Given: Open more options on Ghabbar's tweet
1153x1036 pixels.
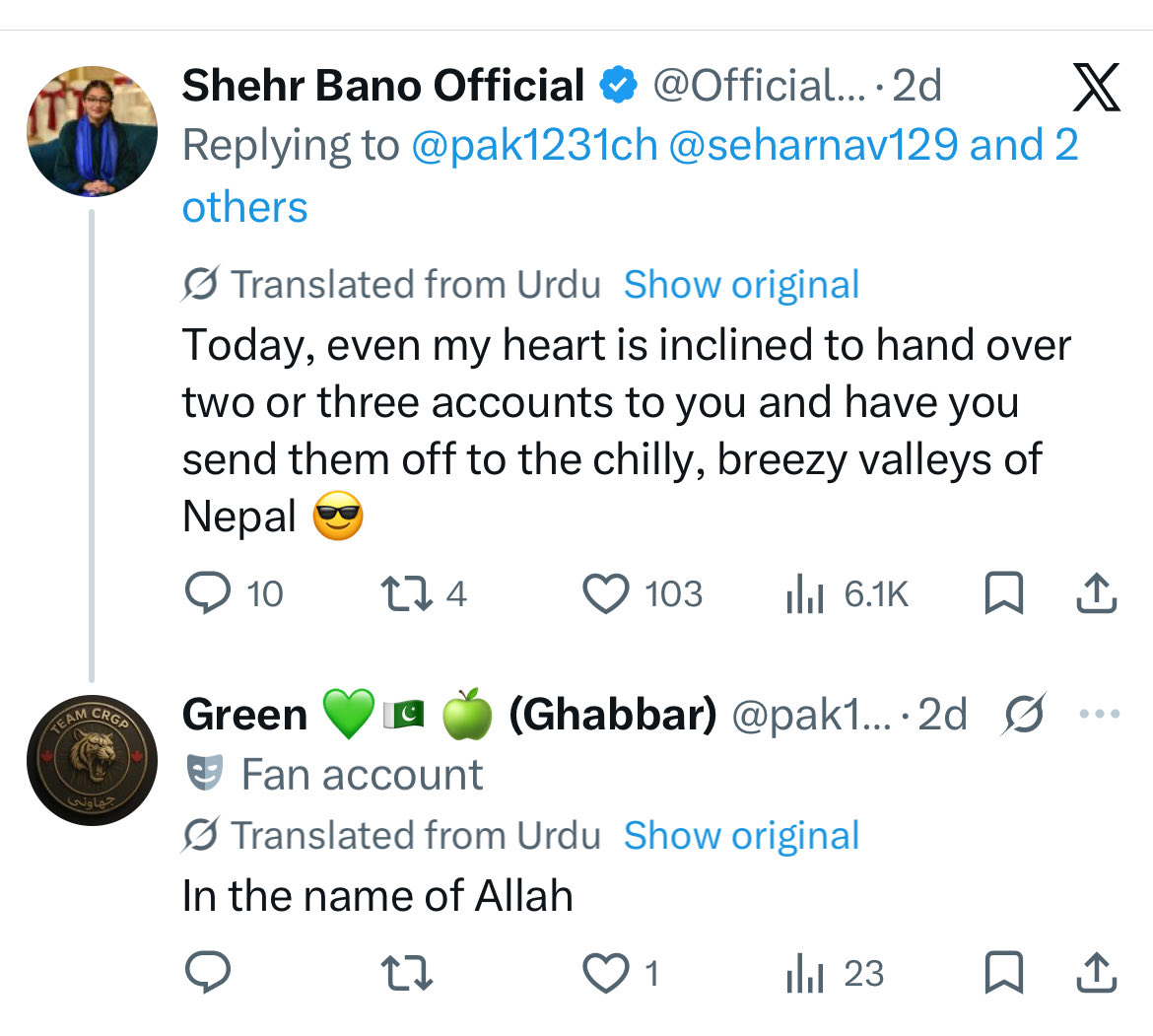Looking at the screenshot, I should pyautogui.click(x=1099, y=715).
